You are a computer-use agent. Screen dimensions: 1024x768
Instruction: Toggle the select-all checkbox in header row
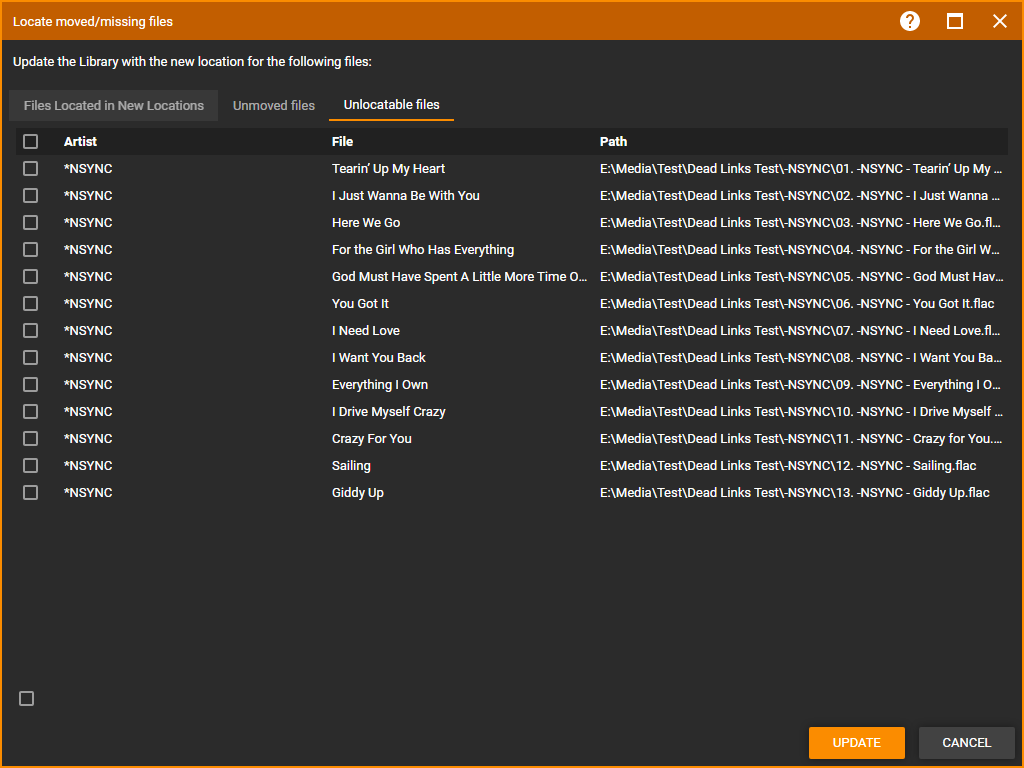[x=31, y=142]
